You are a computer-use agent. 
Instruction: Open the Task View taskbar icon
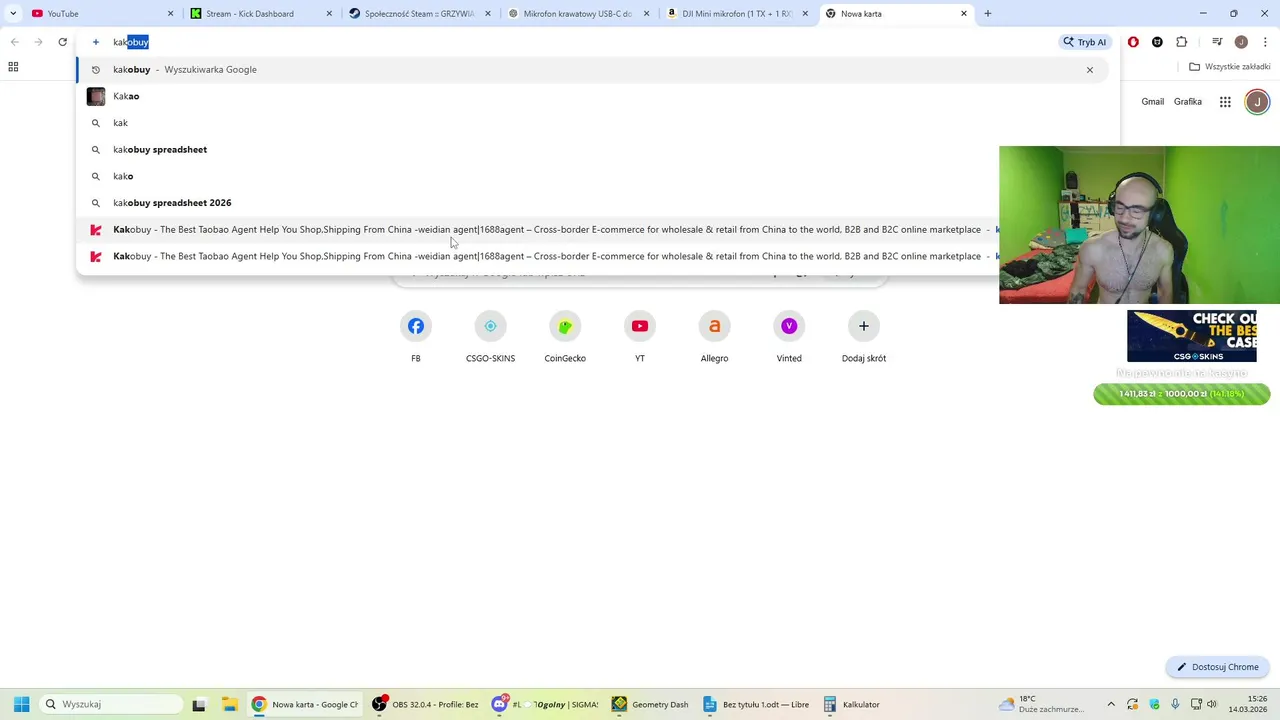(199, 704)
